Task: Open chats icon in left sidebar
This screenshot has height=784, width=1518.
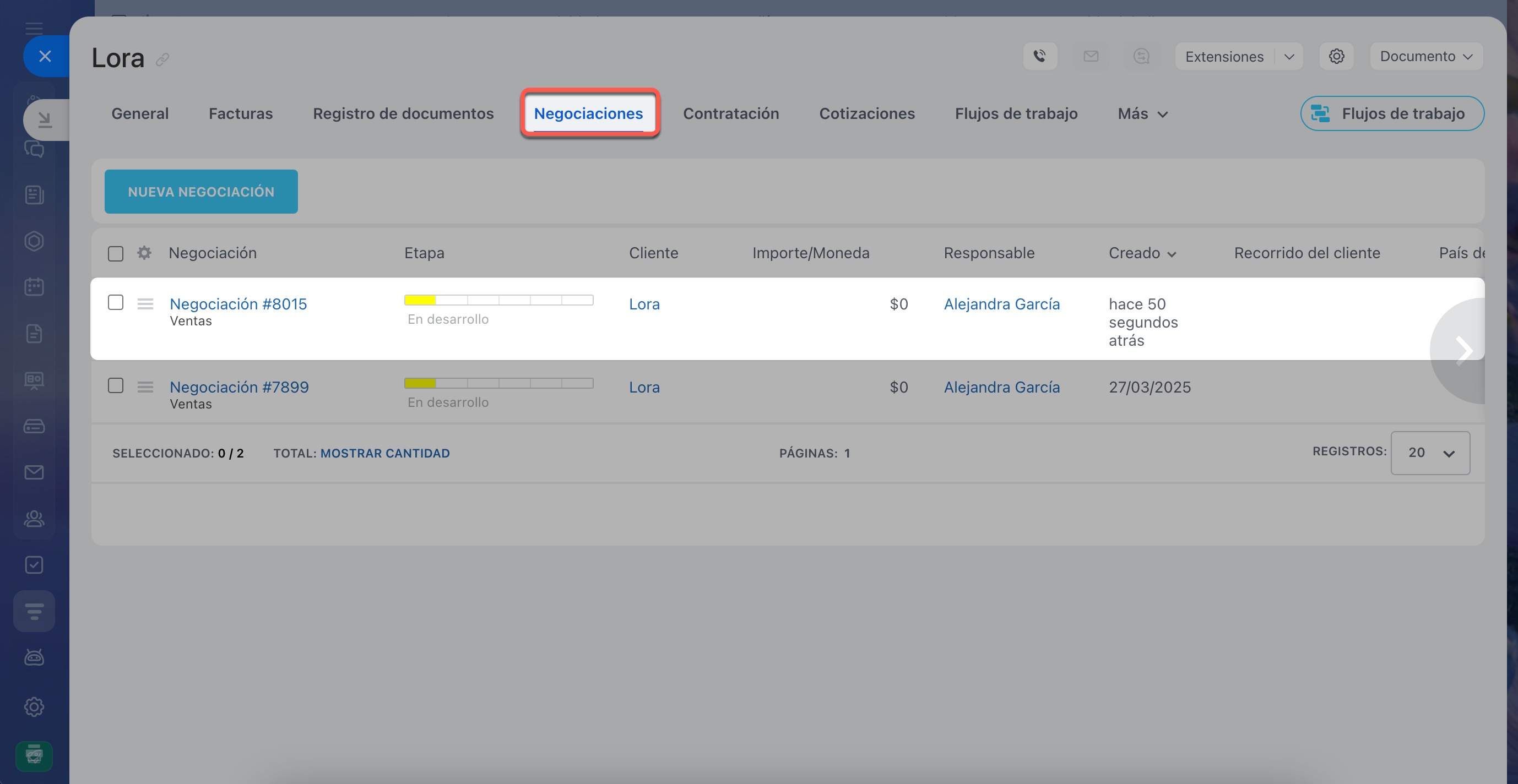Action: tap(34, 149)
